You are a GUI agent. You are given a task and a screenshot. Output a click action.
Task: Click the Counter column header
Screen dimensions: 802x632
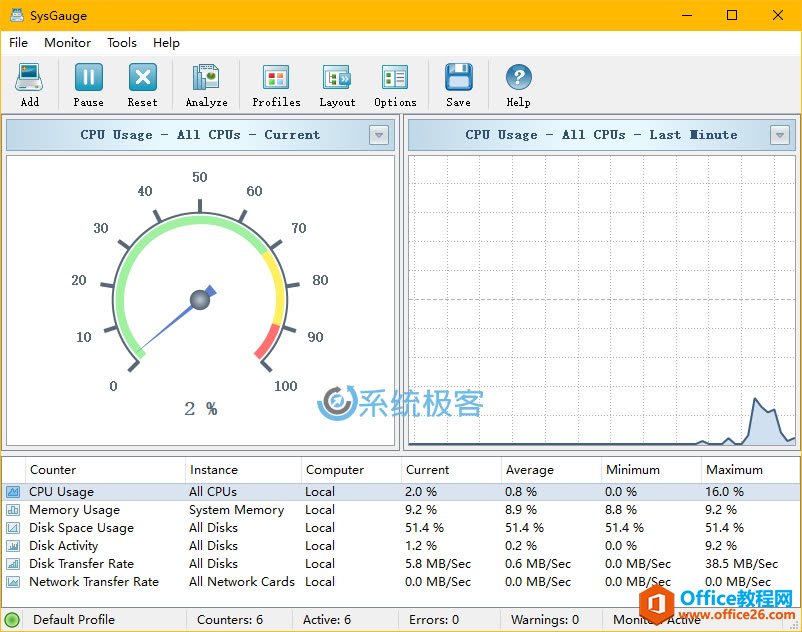(53, 470)
